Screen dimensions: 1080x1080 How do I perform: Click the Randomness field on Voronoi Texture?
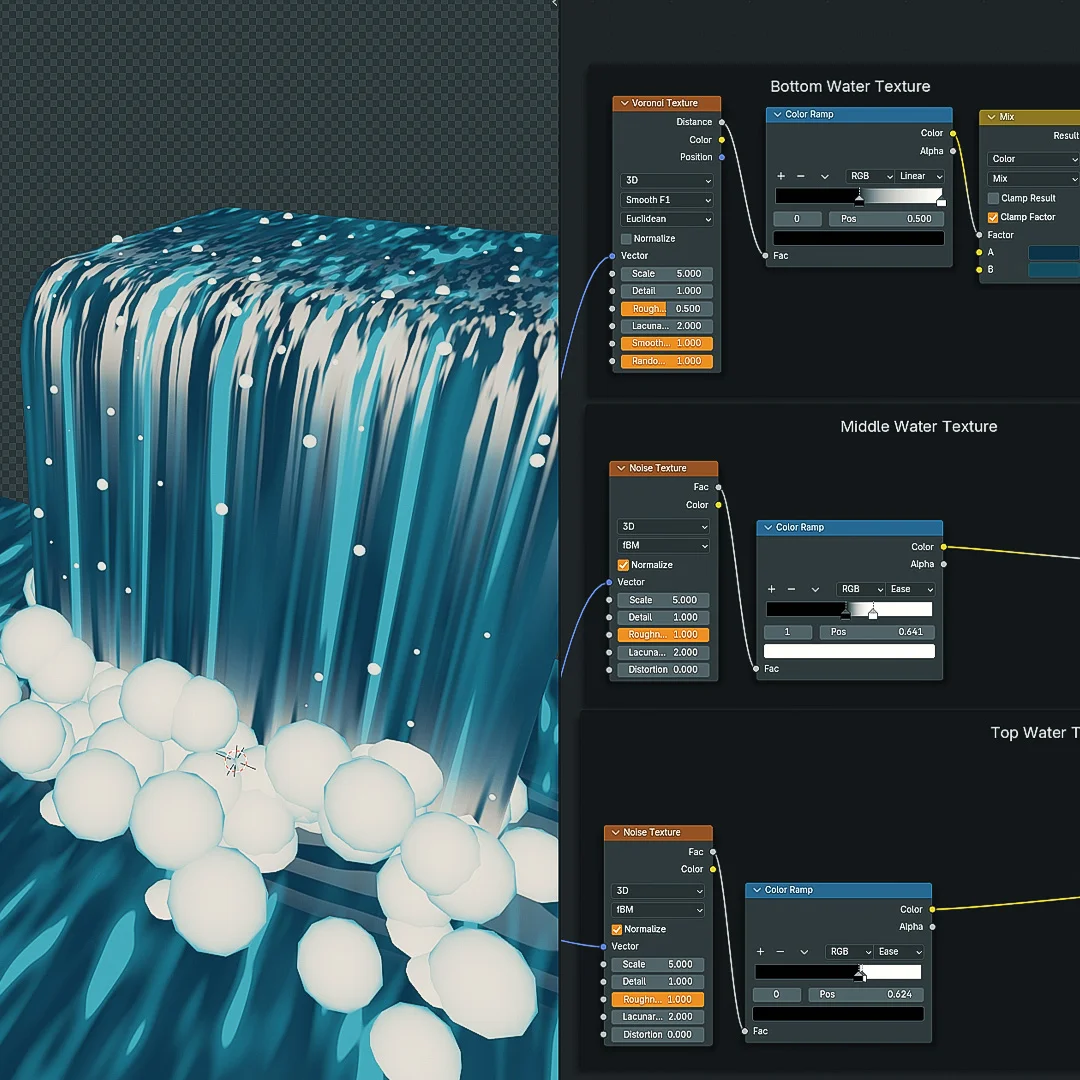tap(667, 361)
